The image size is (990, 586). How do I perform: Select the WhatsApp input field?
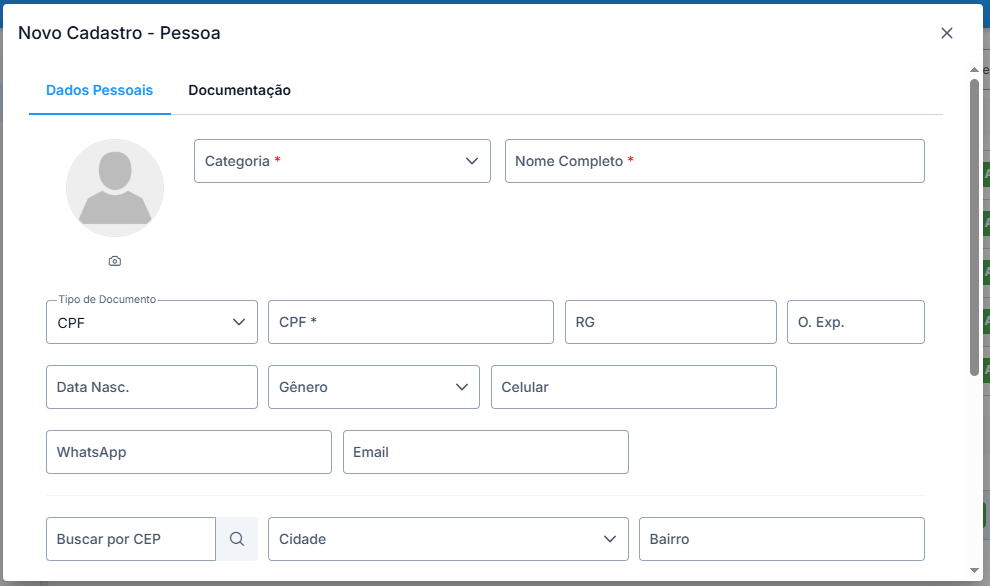[188, 452]
